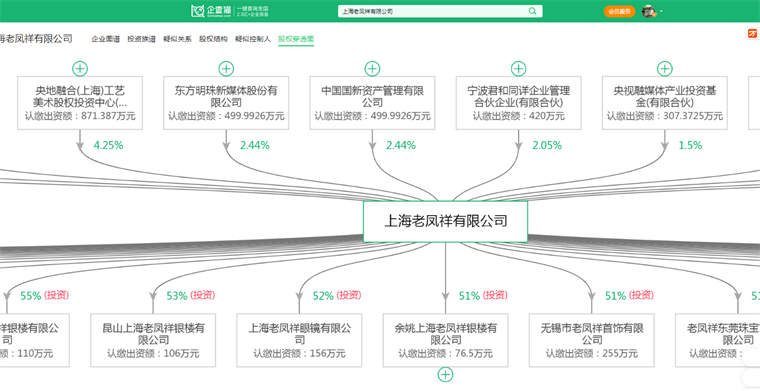The width and height of the screenshot is (760, 391).
Task: Click the search field with 上海老凤祥有限公司
Action: [440, 11]
